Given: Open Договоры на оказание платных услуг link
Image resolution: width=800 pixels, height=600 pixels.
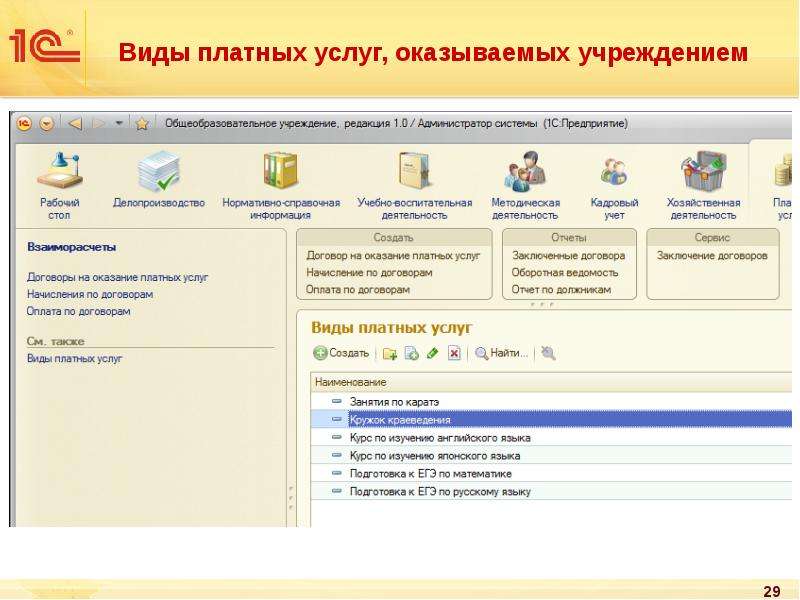Looking at the screenshot, I should pyautogui.click(x=118, y=278).
